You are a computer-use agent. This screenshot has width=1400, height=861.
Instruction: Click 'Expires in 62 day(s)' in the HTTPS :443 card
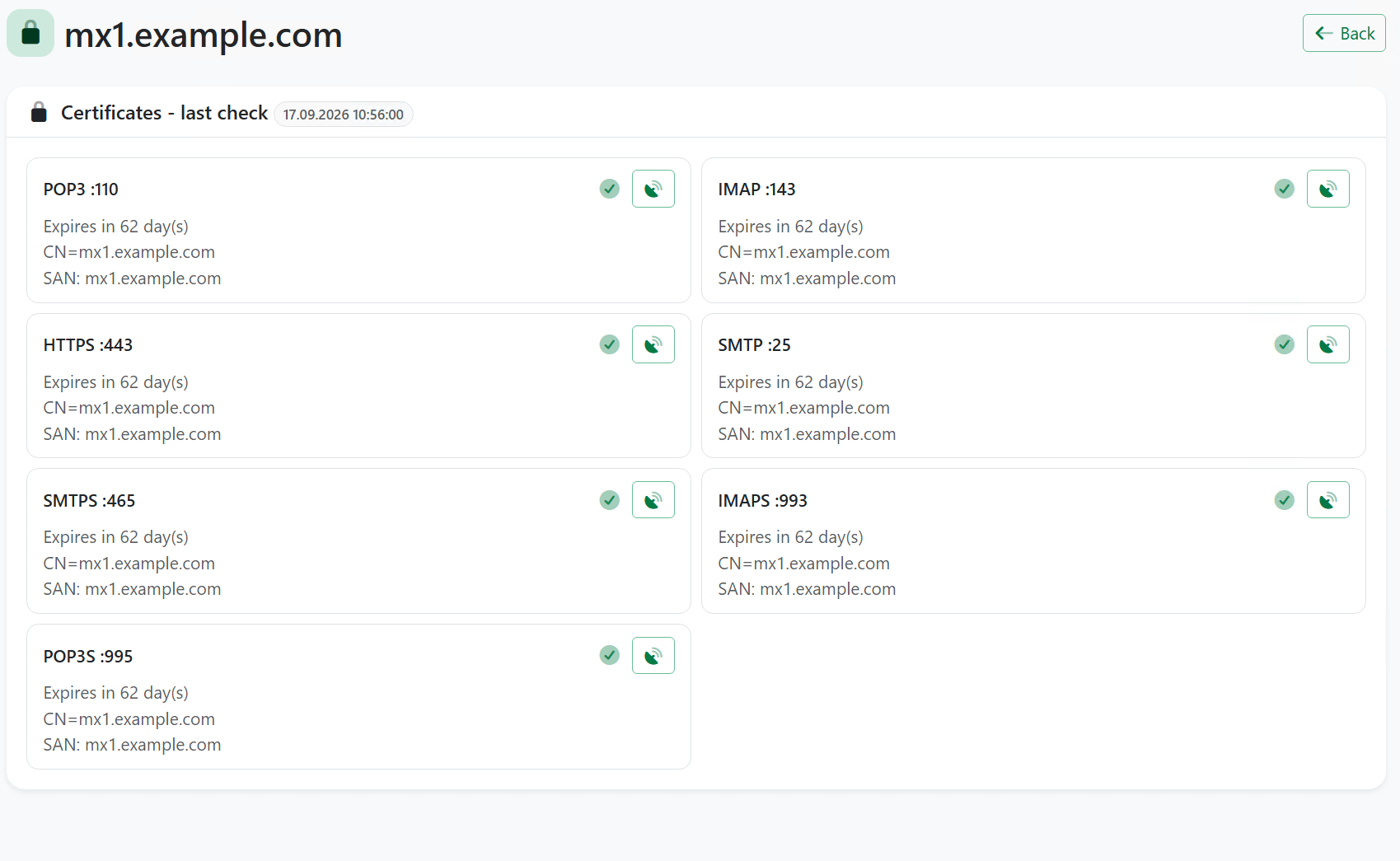[x=116, y=382]
